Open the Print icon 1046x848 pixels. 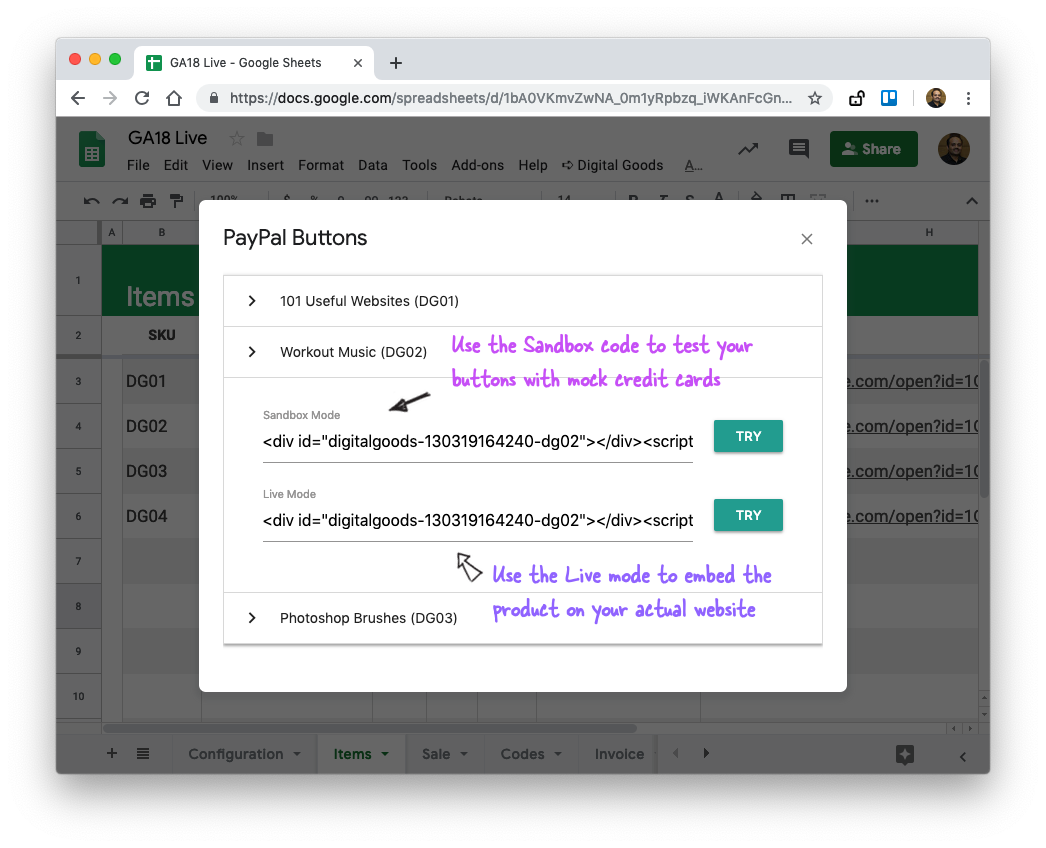coord(148,201)
